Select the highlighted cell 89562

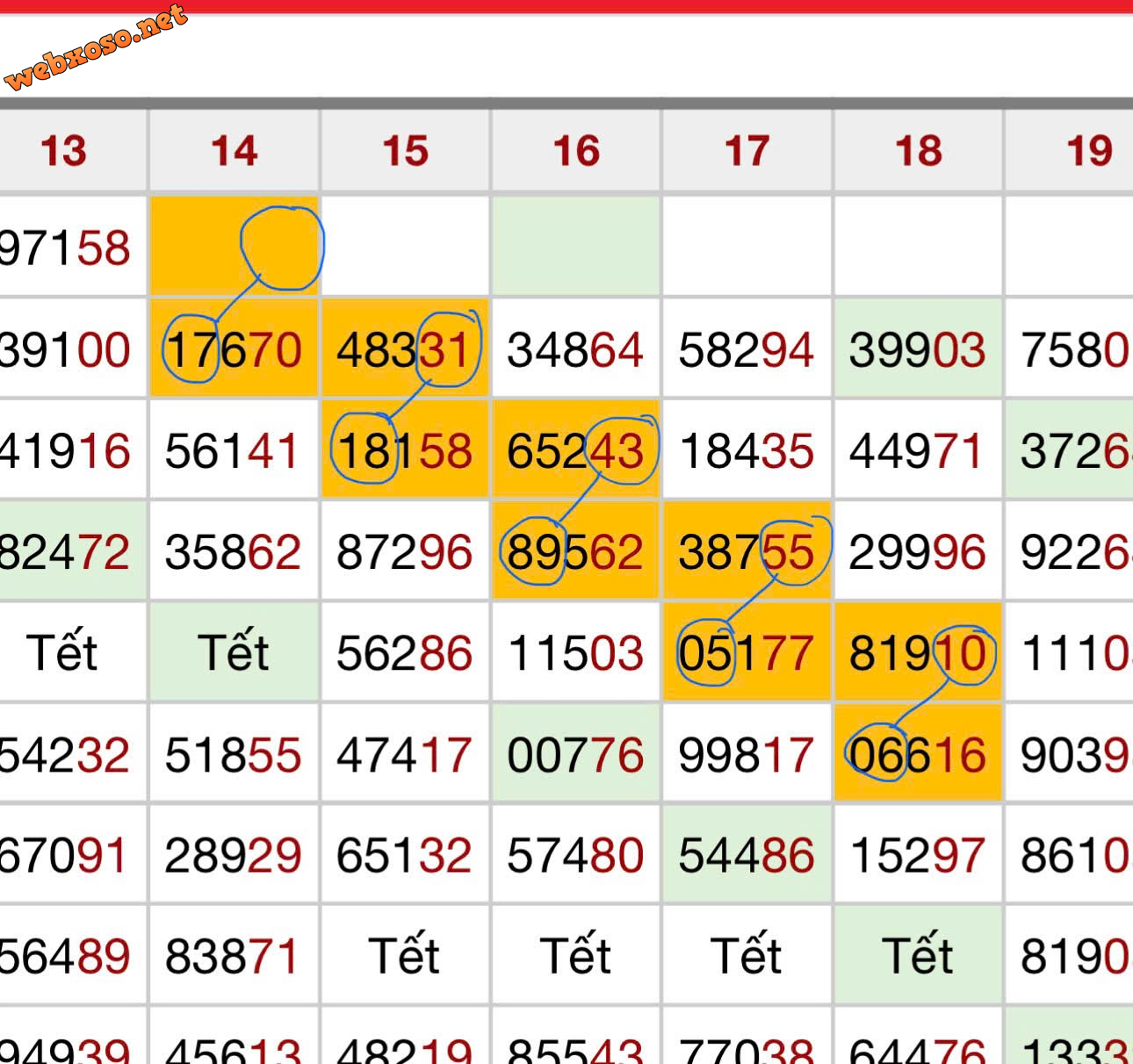576,551
